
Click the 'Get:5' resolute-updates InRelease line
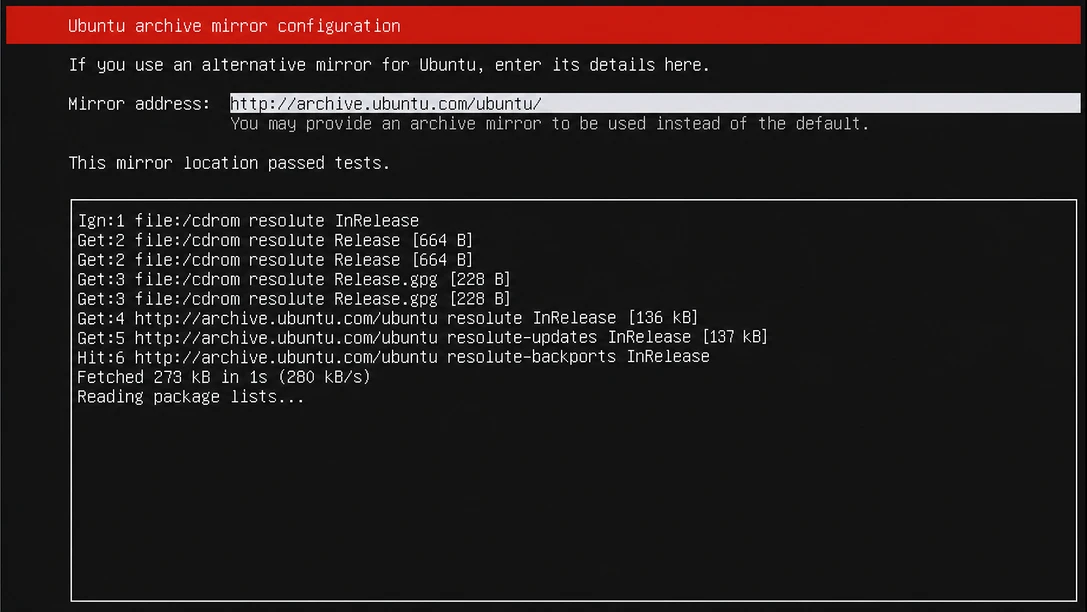tap(422, 337)
